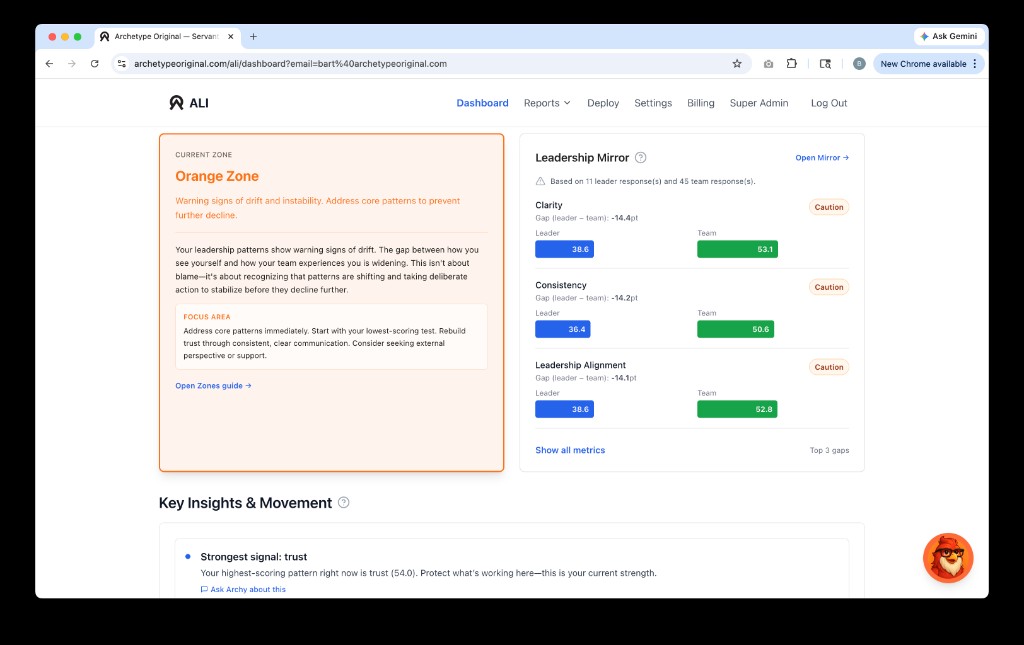Click the Clarity leader bar 38.6
The width and height of the screenshot is (1024, 645).
pos(564,249)
